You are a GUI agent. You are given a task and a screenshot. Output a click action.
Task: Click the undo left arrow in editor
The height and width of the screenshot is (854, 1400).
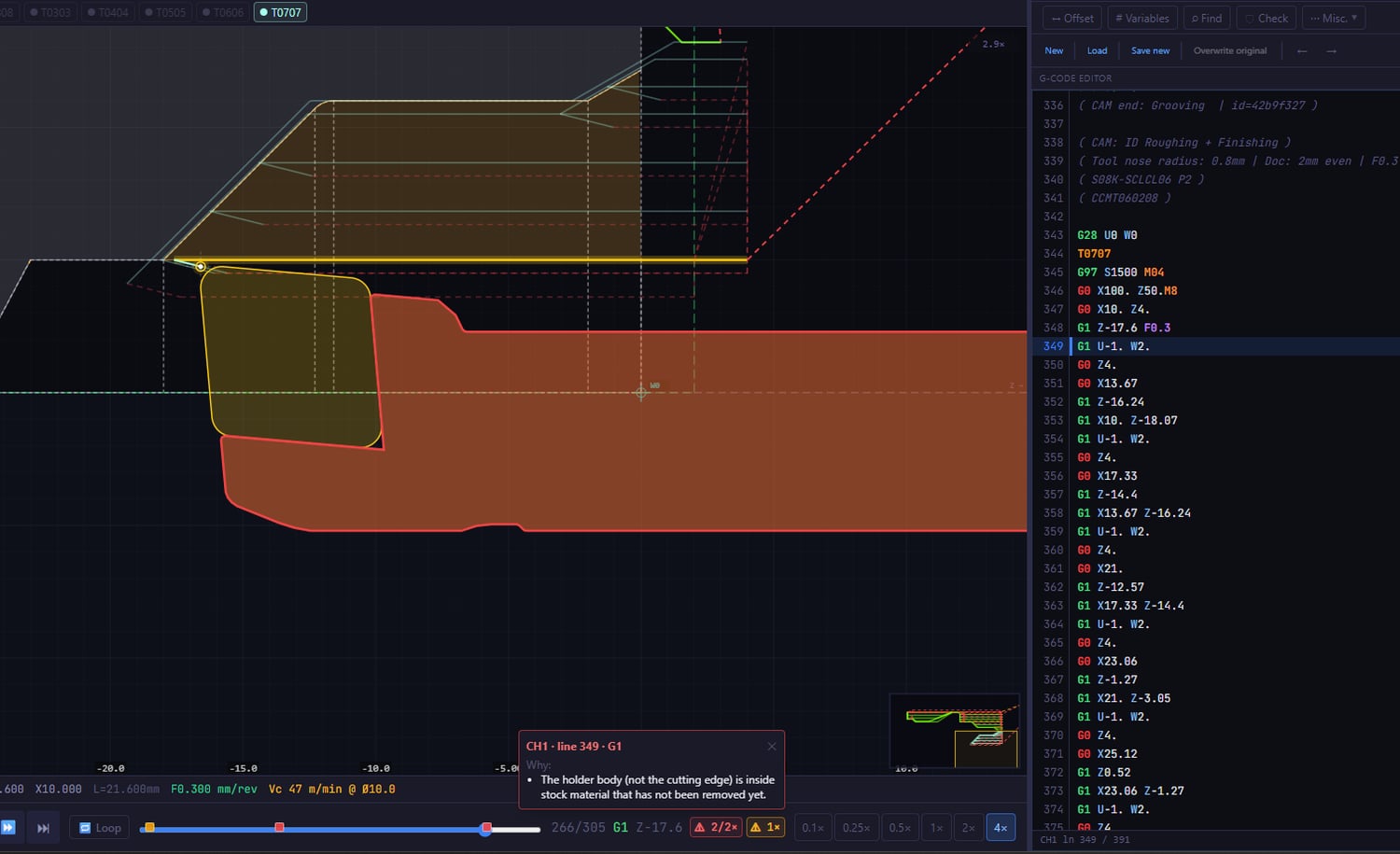pyautogui.click(x=1302, y=50)
